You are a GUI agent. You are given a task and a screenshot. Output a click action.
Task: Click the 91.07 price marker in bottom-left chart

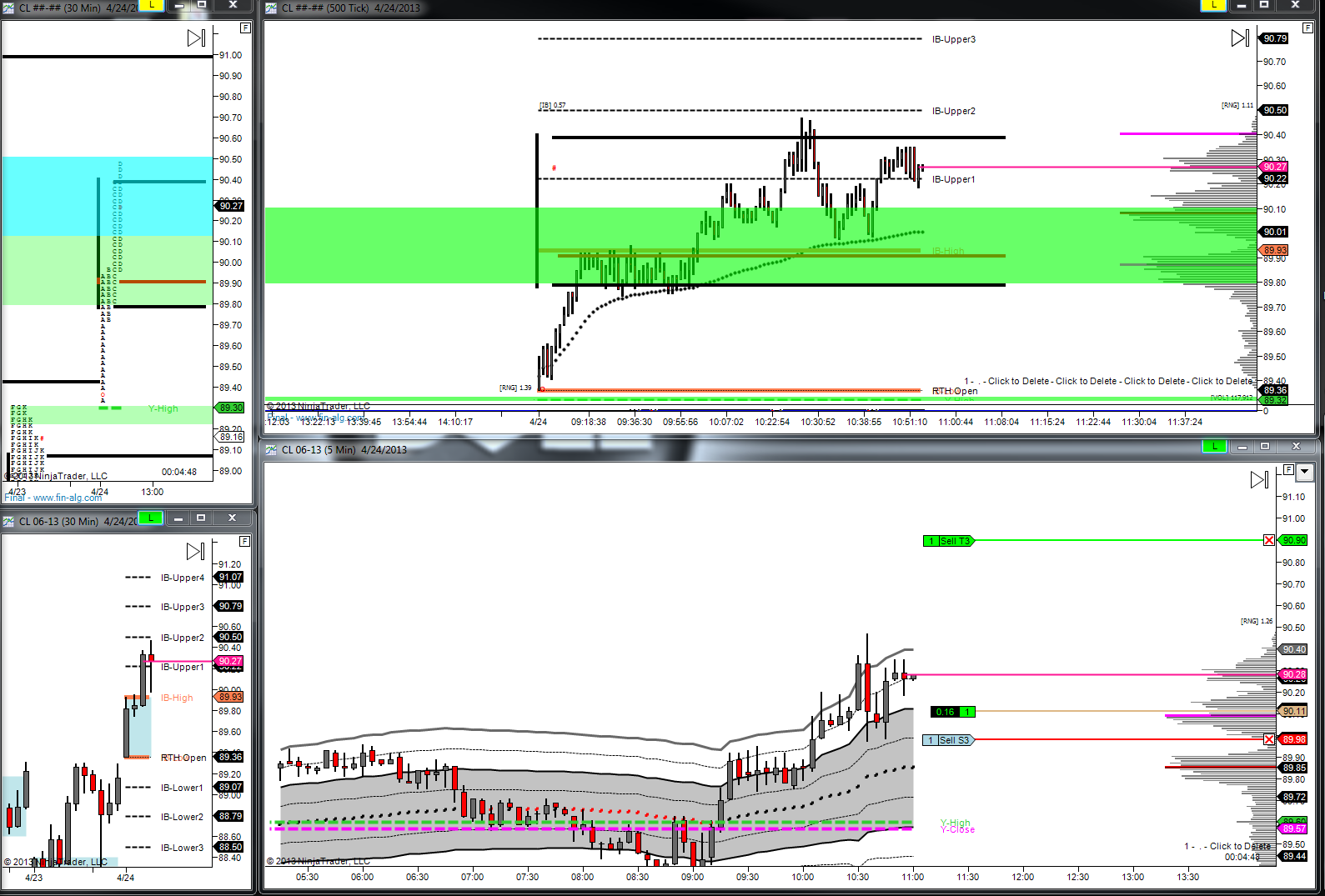click(x=230, y=577)
